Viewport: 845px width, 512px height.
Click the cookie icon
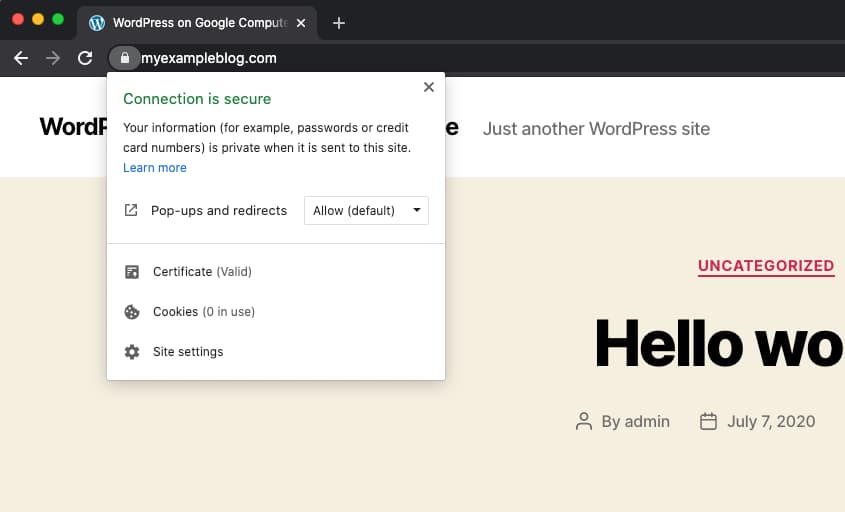click(x=132, y=312)
